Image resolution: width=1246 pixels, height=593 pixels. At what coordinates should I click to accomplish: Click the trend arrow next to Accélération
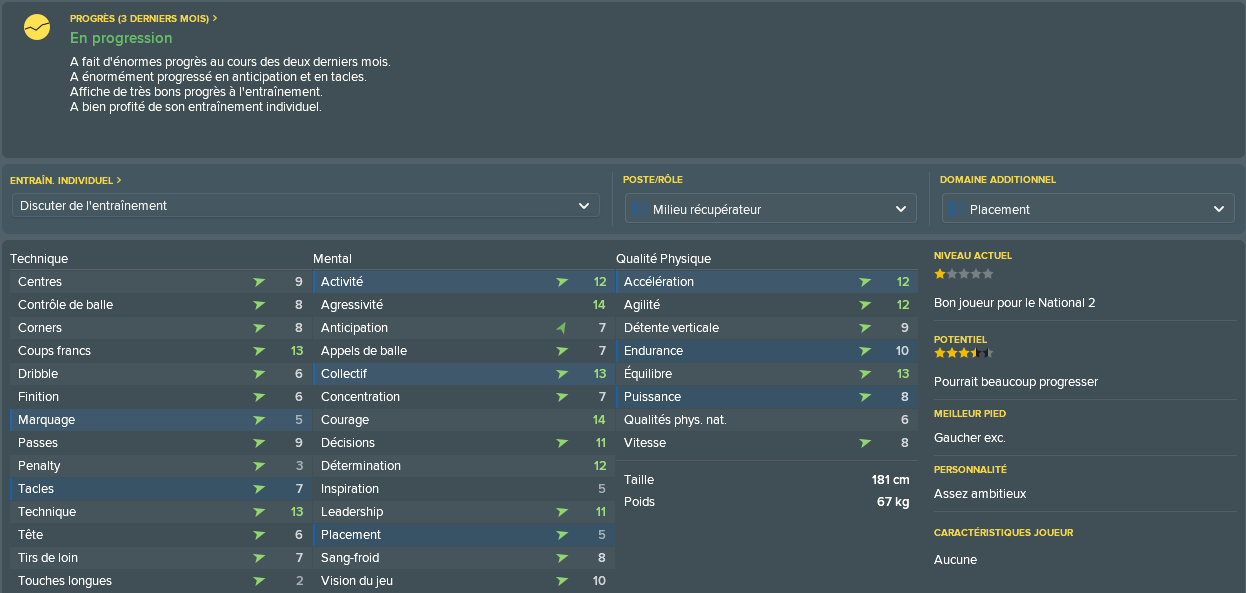point(865,282)
